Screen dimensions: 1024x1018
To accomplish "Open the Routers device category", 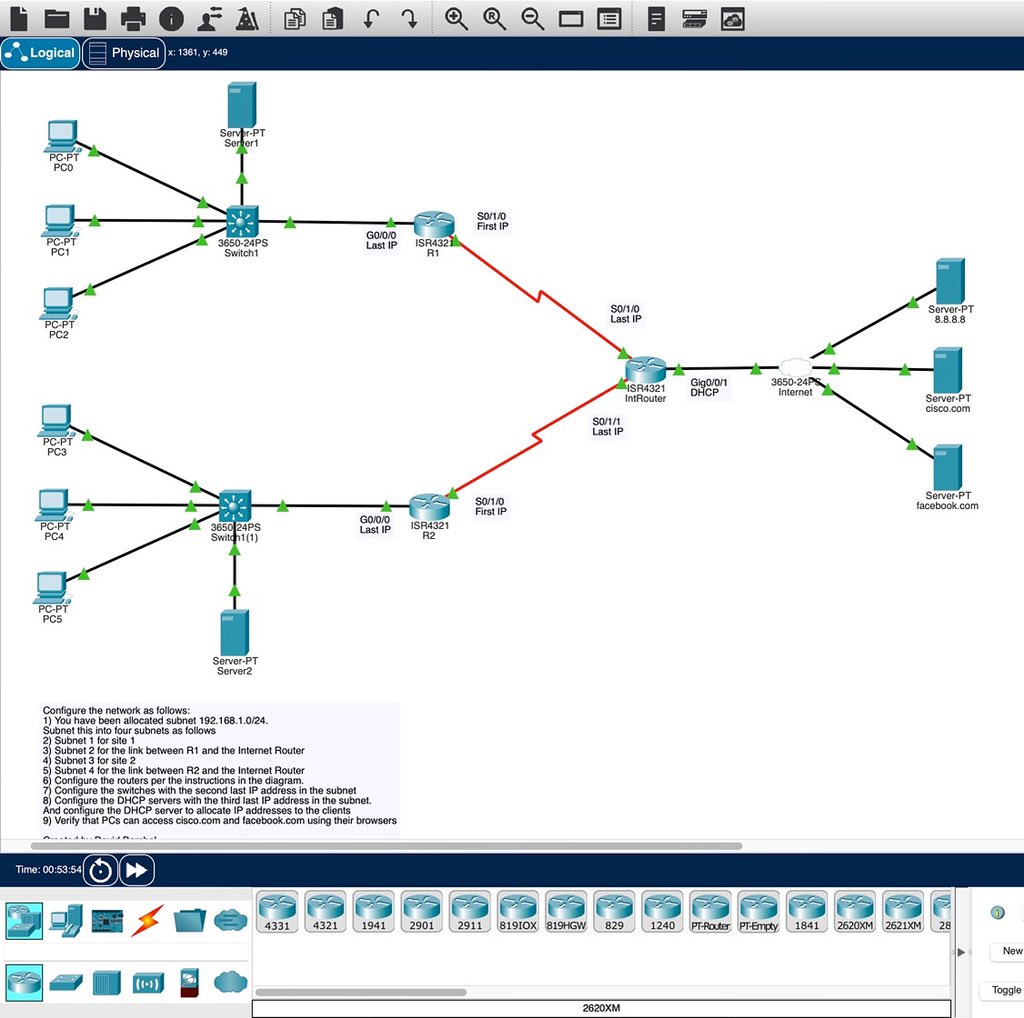I will pos(24,982).
